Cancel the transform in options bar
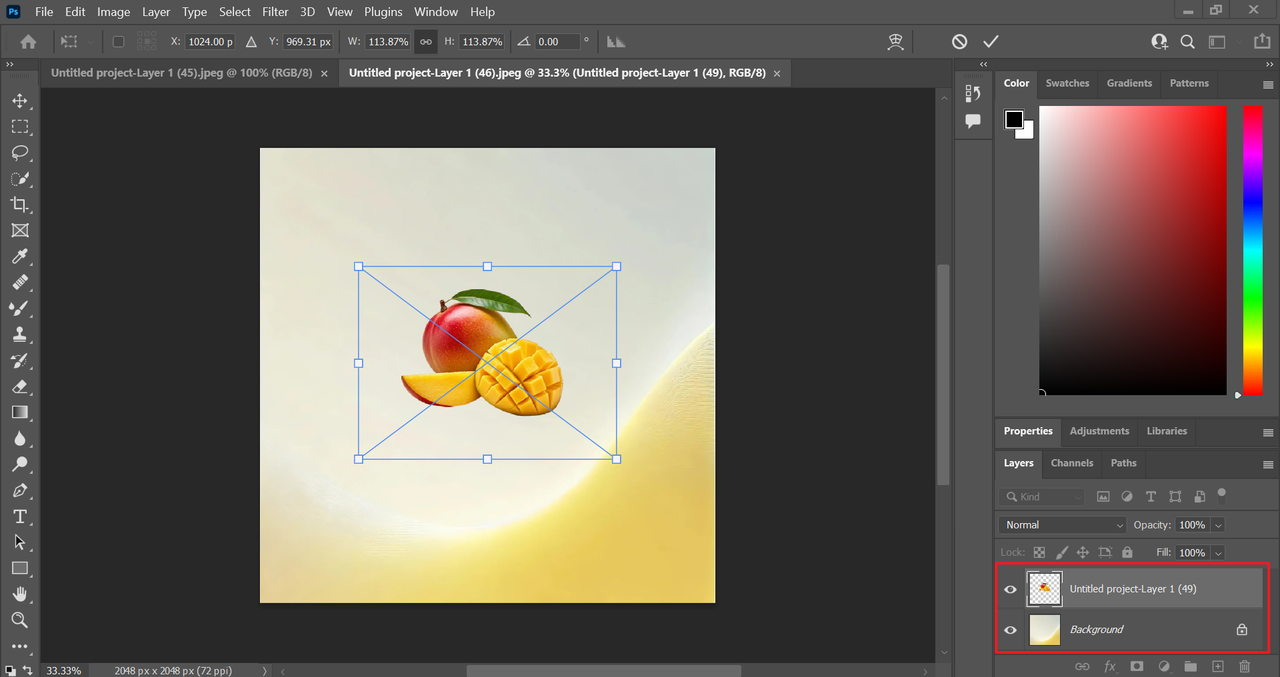The height and width of the screenshot is (677, 1280). pos(959,42)
